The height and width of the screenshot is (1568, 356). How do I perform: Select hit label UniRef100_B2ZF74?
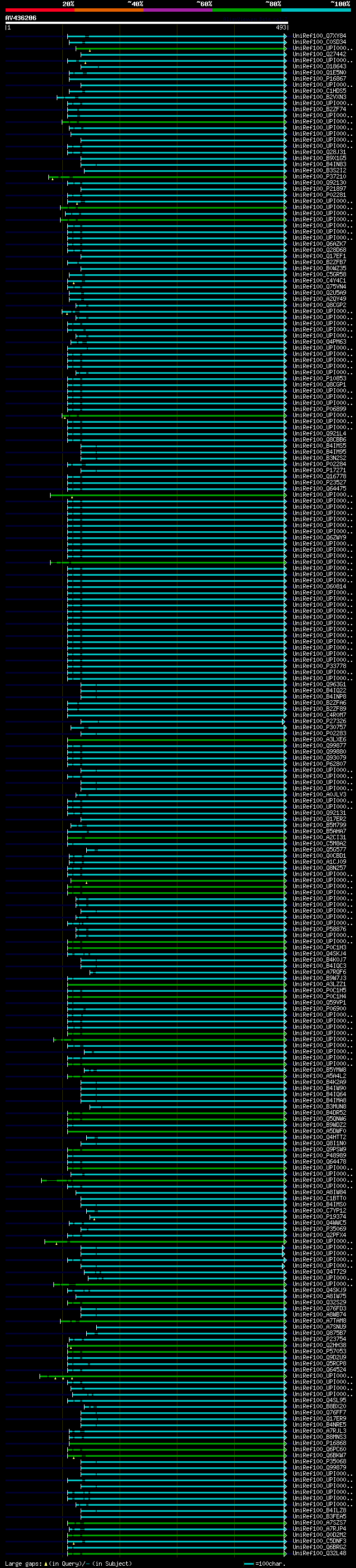pyautogui.click(x=319, y=109)
